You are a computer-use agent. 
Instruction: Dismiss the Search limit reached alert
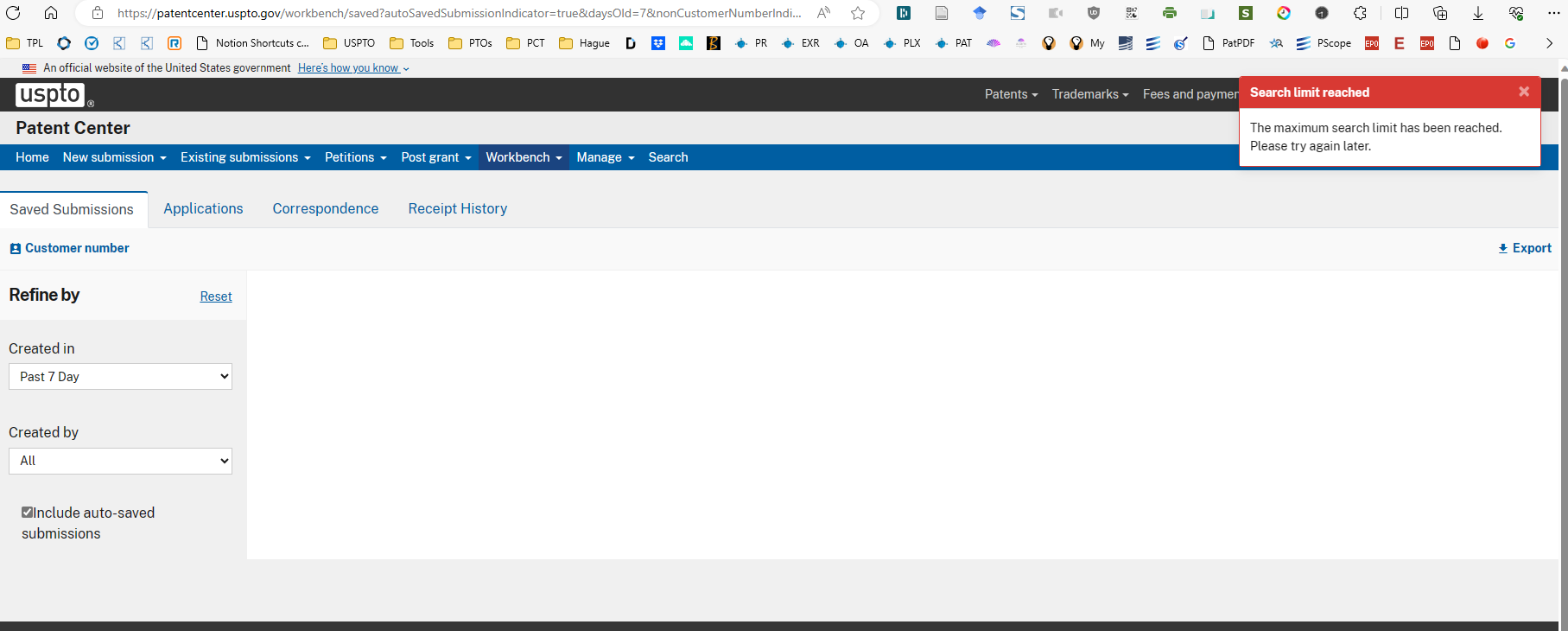pos(1523,92)
